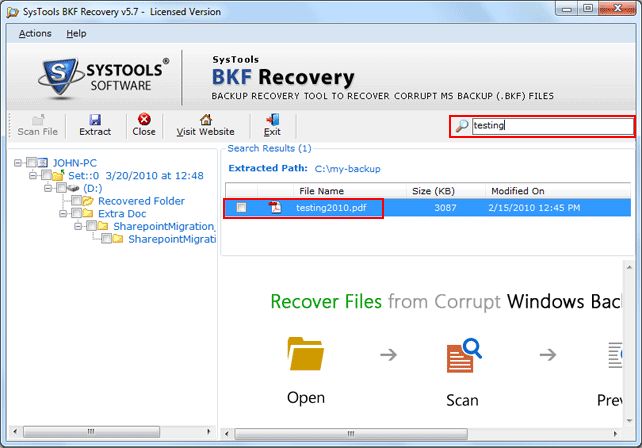
Task: Check the JOHN-PC tree checkbox
Action: pyautogui.click(x=31, y=163)
